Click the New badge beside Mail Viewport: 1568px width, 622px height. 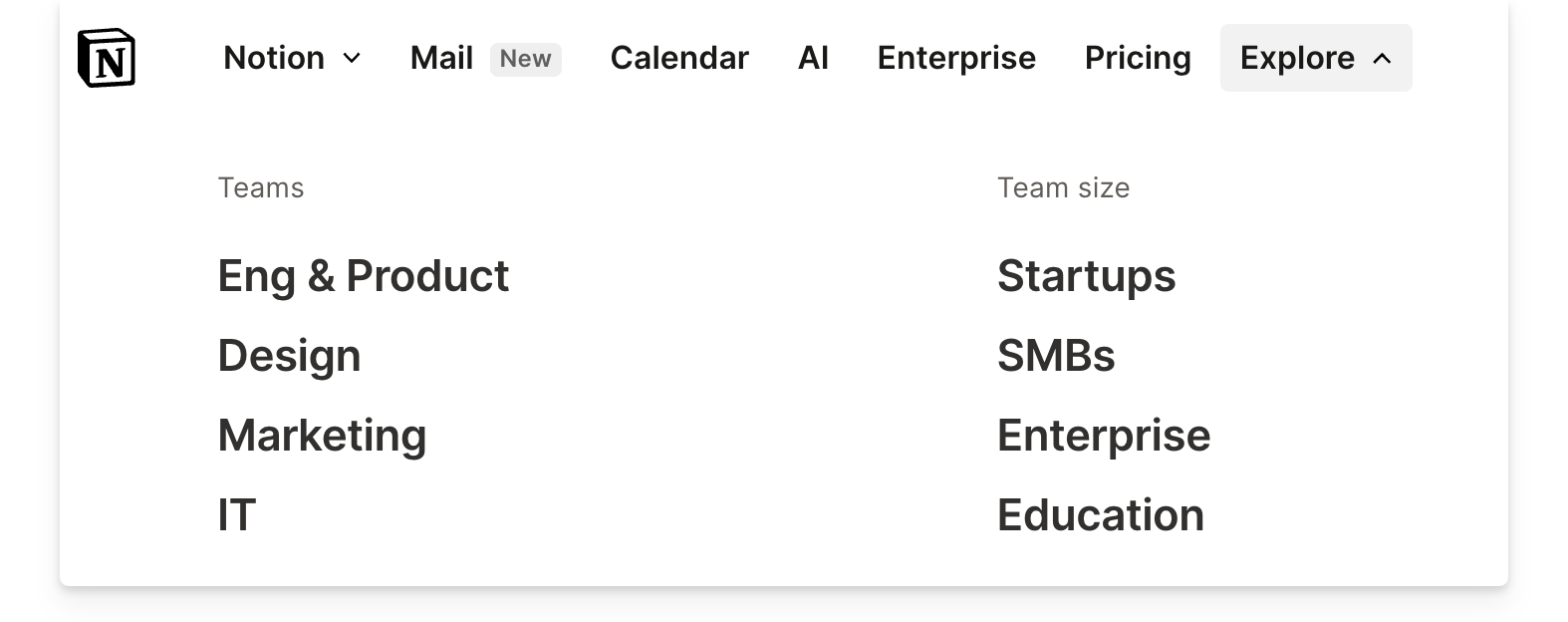click(525, 59)
